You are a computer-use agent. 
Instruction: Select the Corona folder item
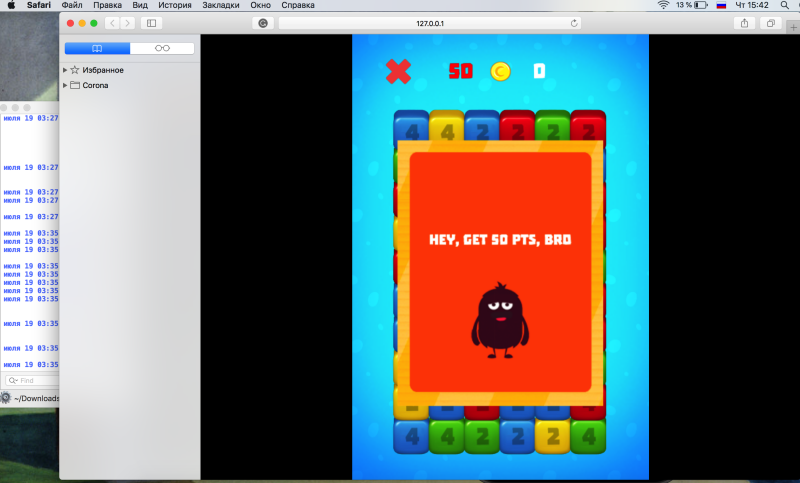coord(95,85)
